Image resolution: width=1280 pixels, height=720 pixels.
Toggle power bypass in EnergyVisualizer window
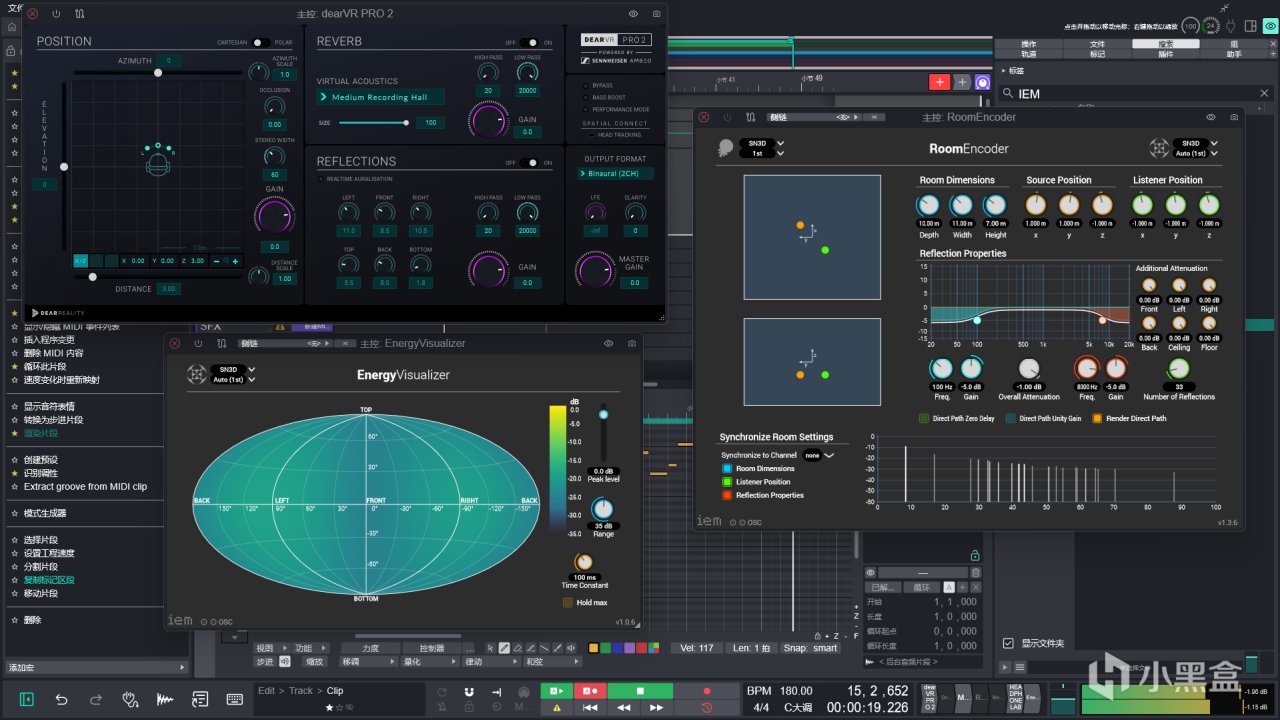click(x=198, y=343)
